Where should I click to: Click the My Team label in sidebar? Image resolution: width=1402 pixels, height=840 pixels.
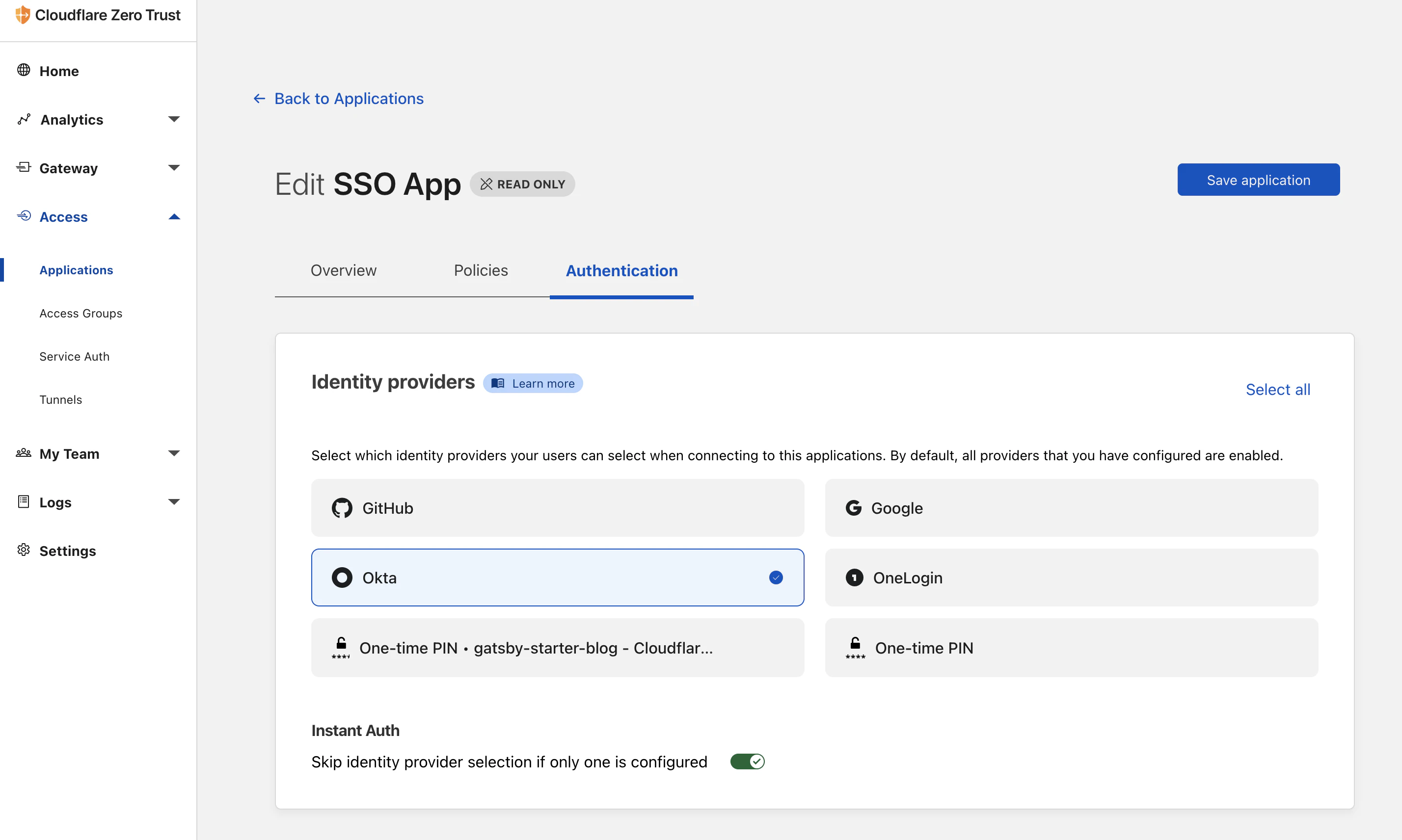(69, 454)
